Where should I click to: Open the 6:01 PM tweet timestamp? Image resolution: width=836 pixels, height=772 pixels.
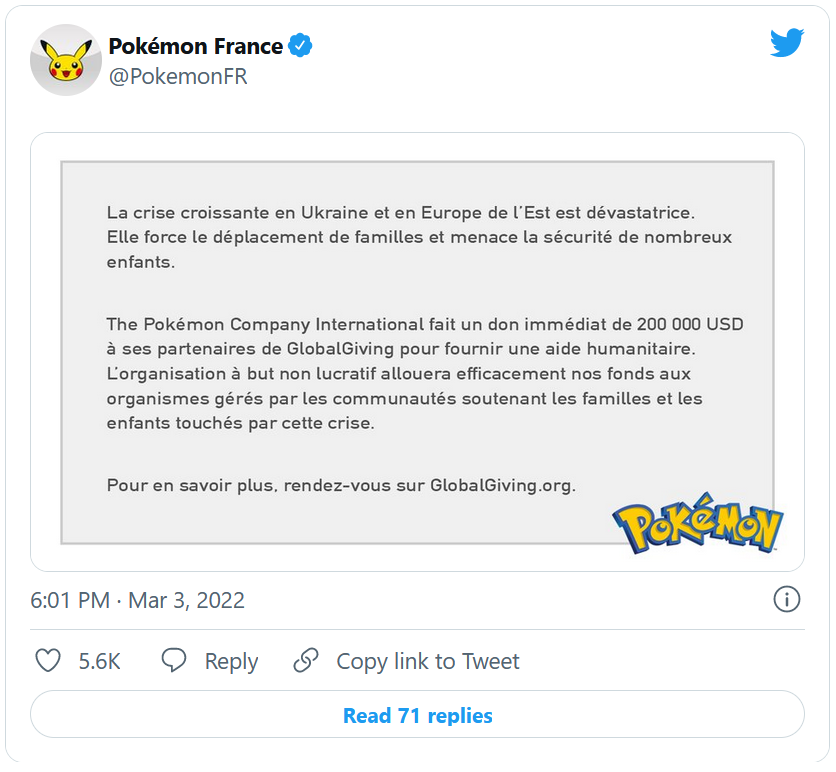(69, 600)
